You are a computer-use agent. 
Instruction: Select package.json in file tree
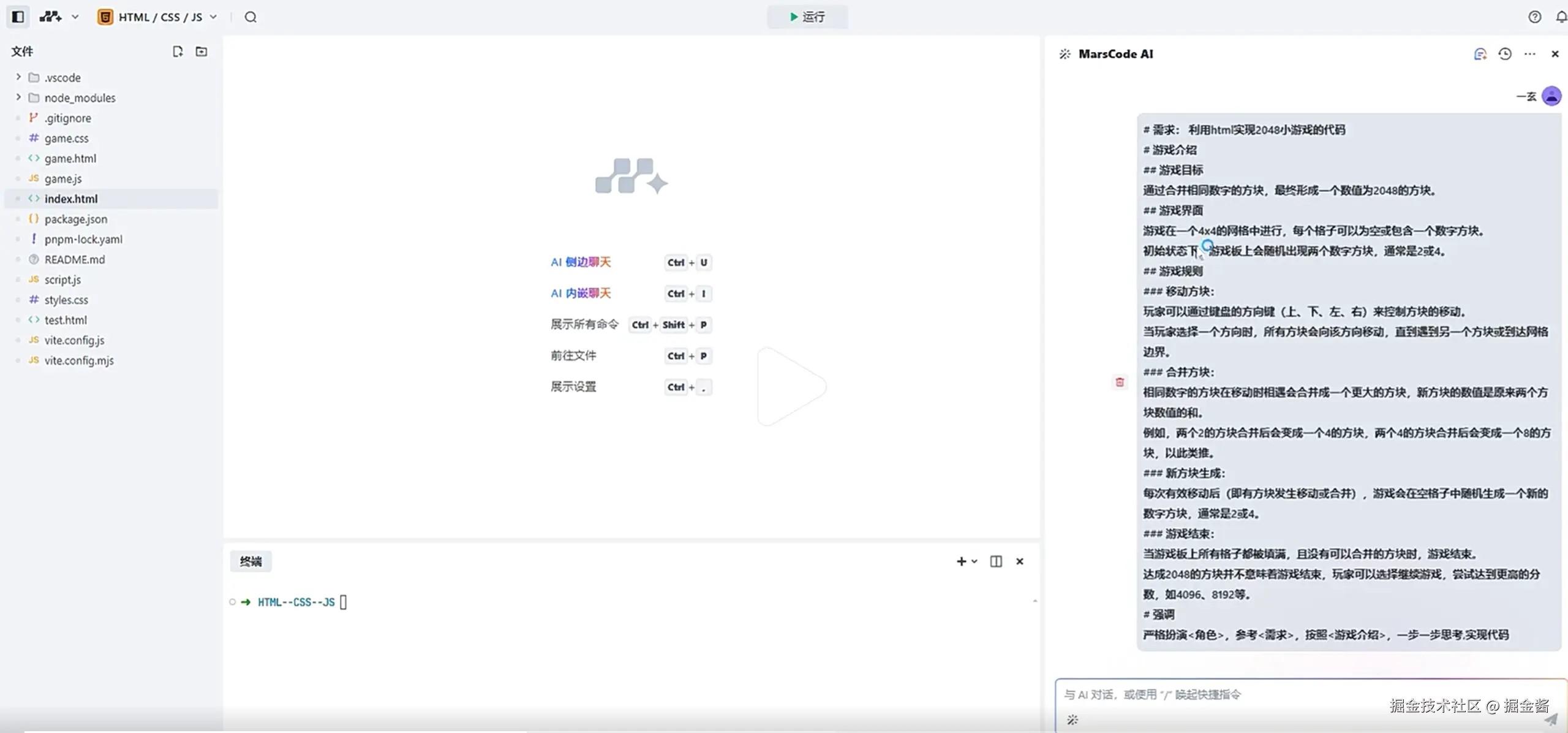click(x=75, y=219)
